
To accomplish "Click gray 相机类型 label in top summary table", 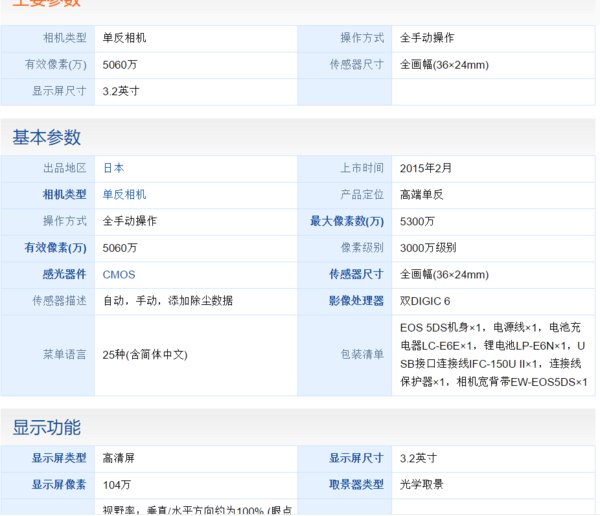I will point(64,38).
